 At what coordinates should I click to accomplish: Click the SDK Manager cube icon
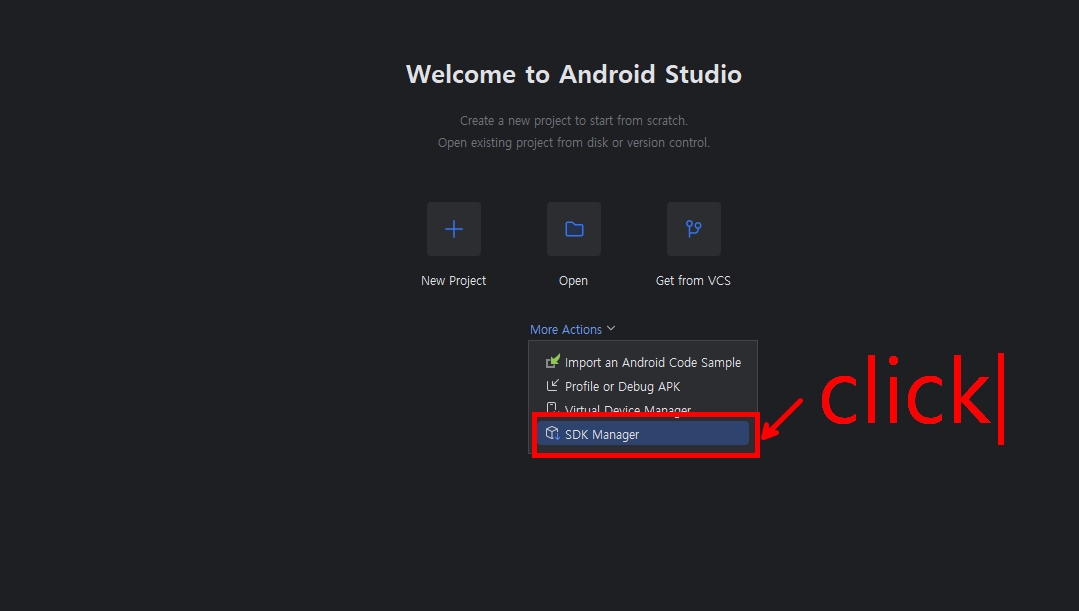[x=552, y=433]
